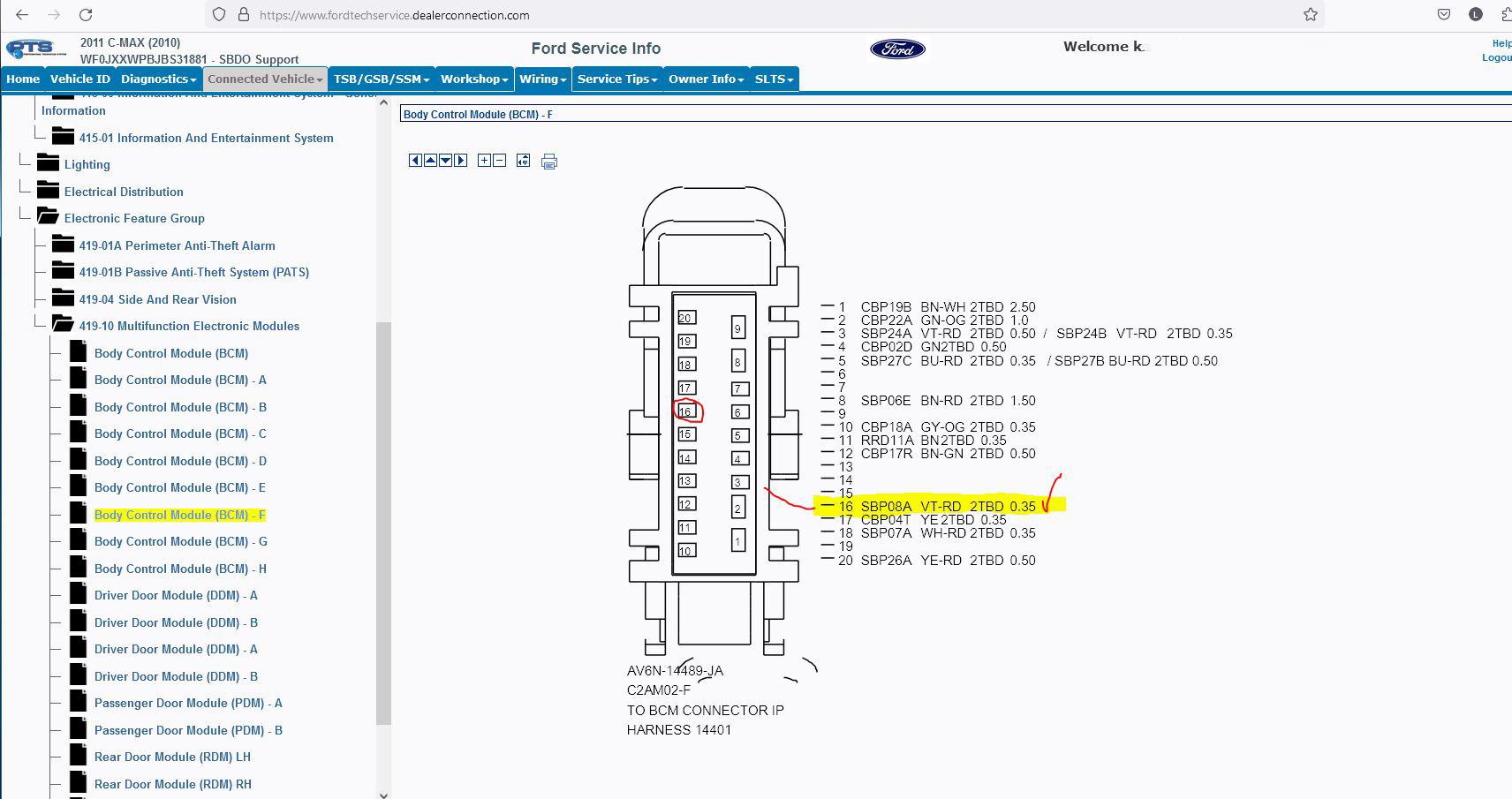Open the Vehicle ID tab
Image resolution: width=1512 pixels, height=799 pixels.
pyautogui.click(x=79, y=79)
